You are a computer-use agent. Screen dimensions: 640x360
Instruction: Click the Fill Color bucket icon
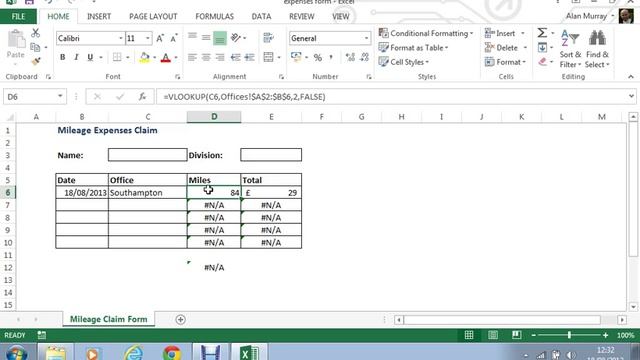point(144,57)
